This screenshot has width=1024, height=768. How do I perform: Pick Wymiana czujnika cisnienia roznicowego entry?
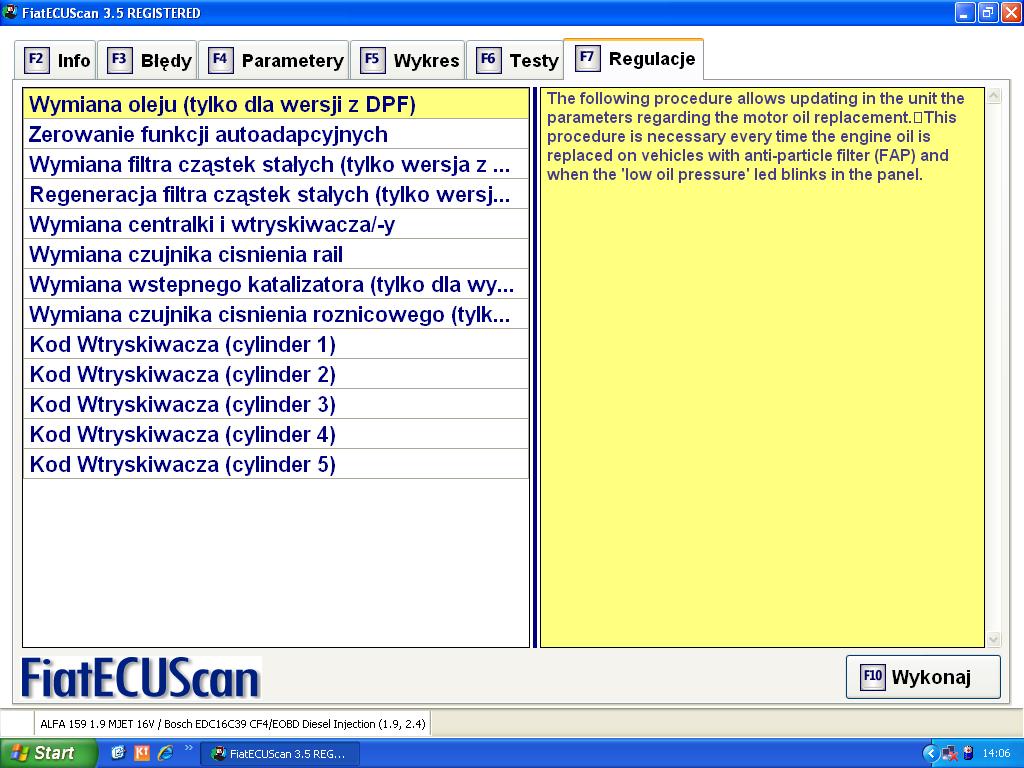click(276, 315)
